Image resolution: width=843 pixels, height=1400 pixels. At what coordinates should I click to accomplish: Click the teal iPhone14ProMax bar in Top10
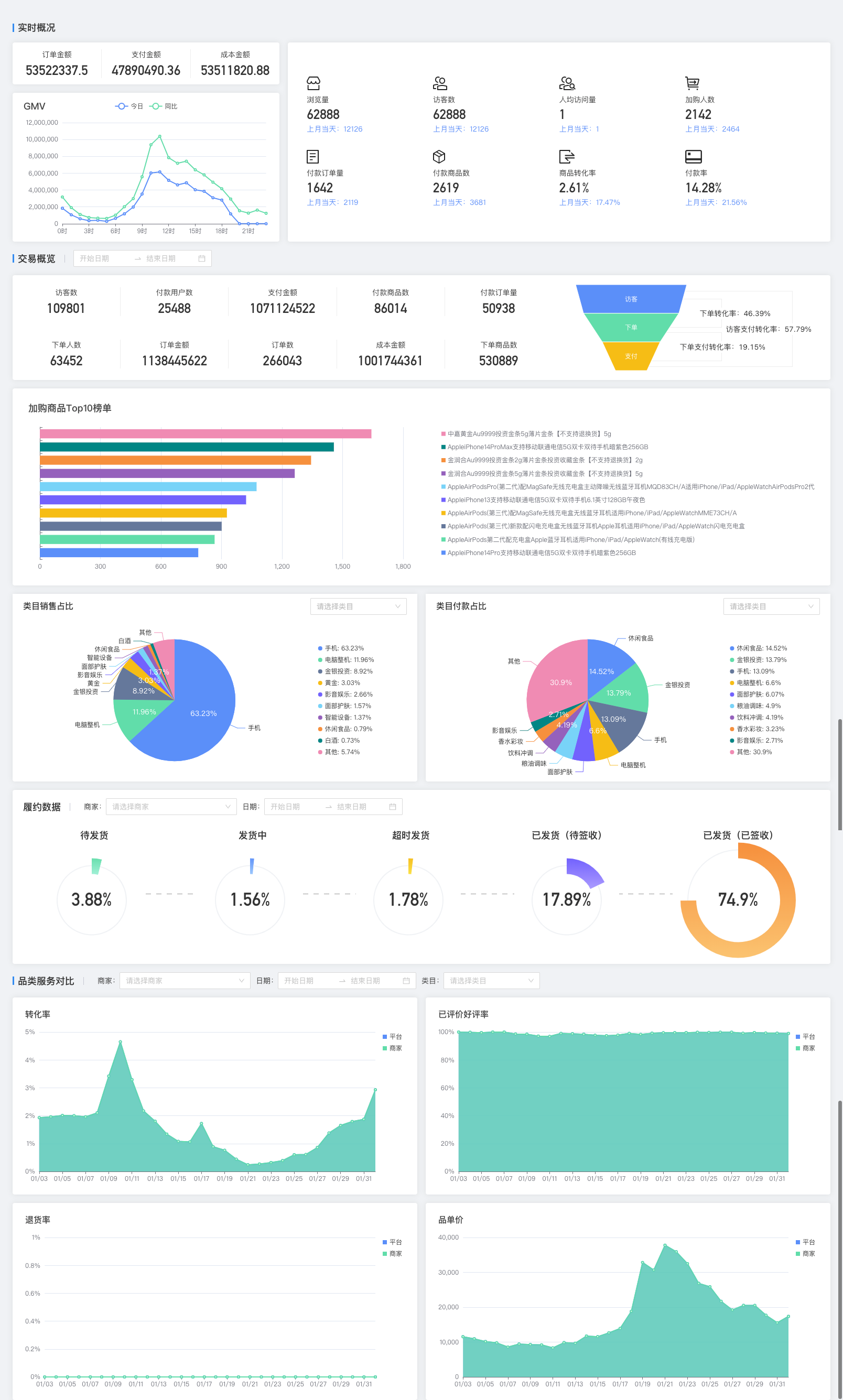point(187,447)
